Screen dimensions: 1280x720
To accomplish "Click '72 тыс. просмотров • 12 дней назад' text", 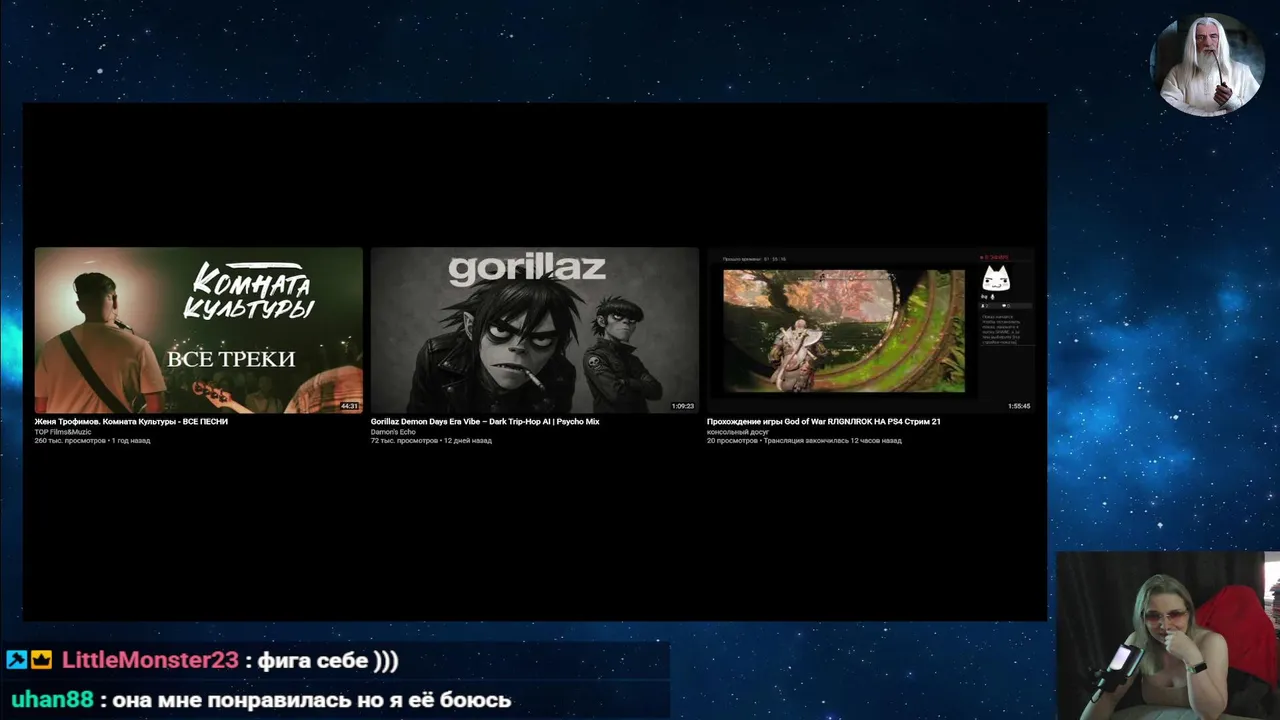I will click(431, 441).
